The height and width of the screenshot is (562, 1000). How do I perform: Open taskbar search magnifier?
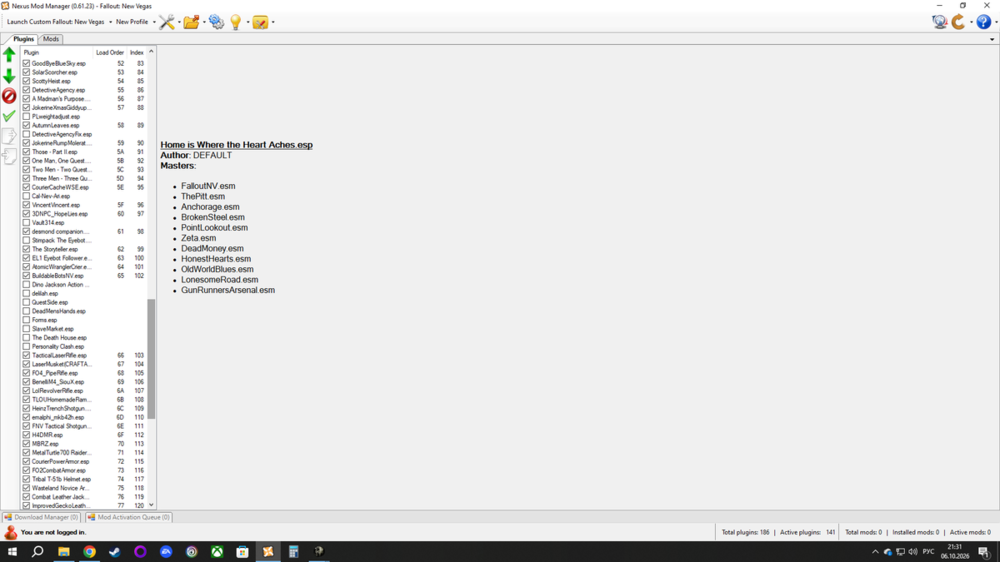(x=38, y=552)
